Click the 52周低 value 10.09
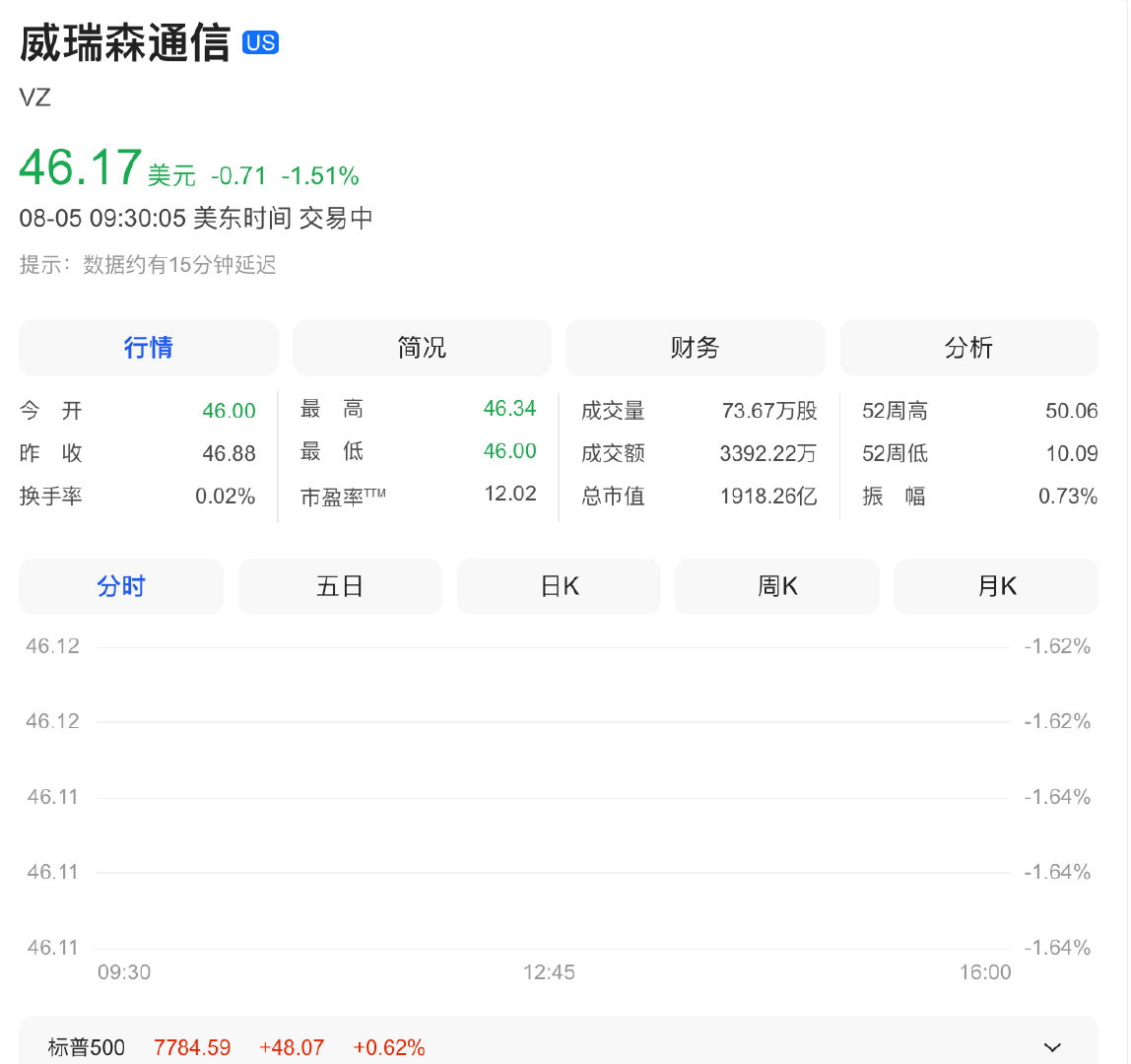Screen dimensions: 1131x1064 click(x=1072, y=454)
